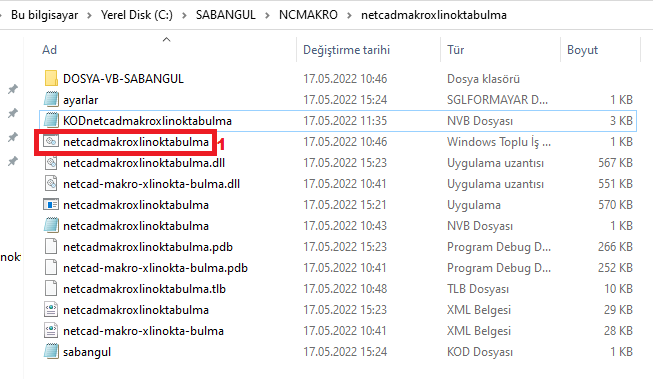Select KODnetcadmakroxlinoktabulma file name
The image size is (653, 379).
(147, 121)
